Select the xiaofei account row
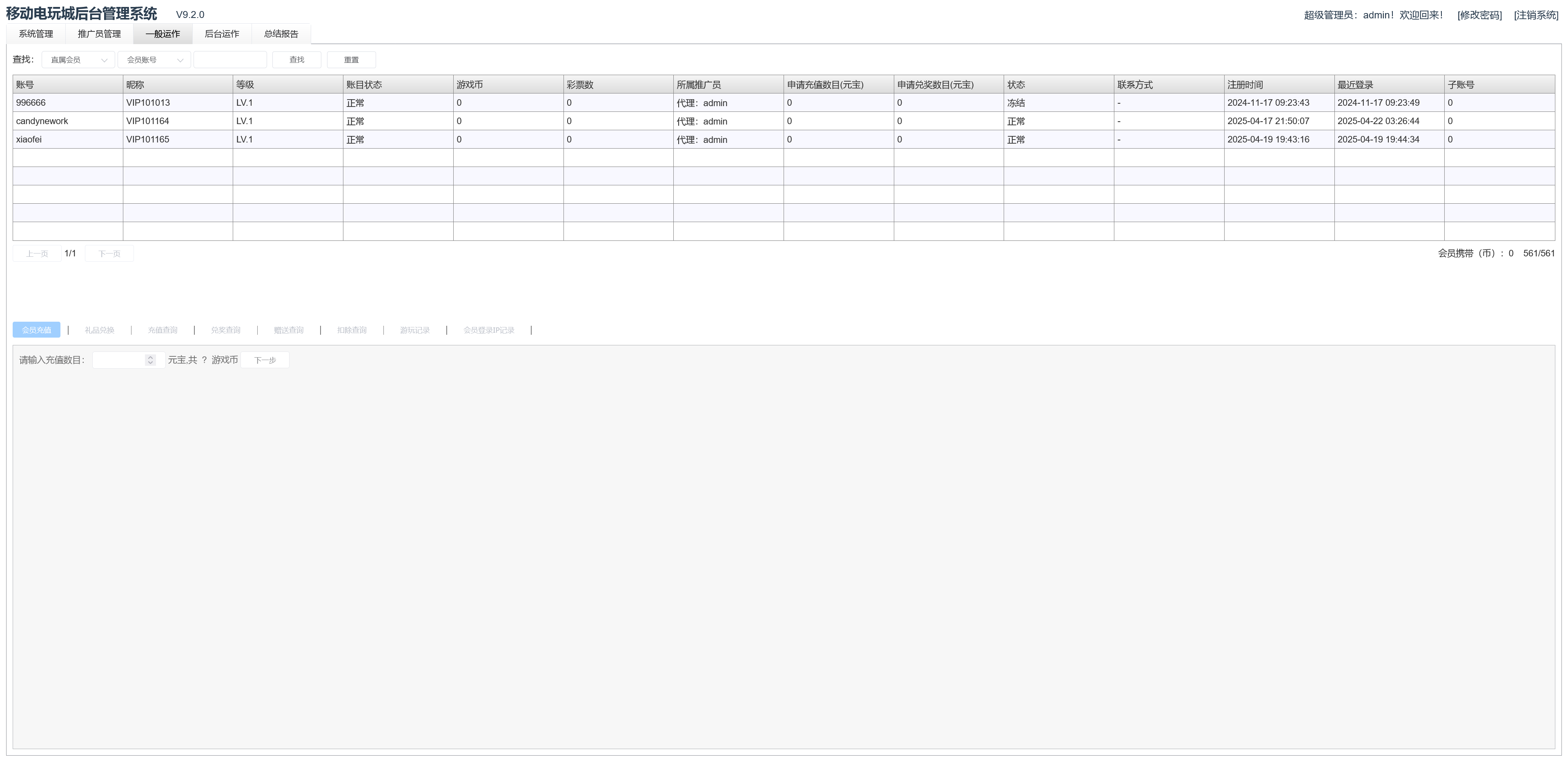 tap(29, 139)
